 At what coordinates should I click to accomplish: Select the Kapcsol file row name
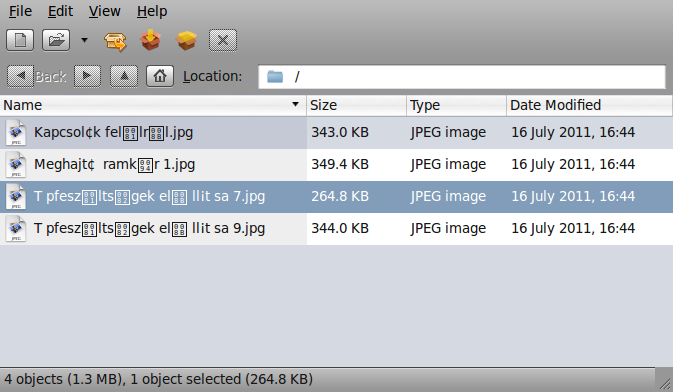tap(113, 132)
